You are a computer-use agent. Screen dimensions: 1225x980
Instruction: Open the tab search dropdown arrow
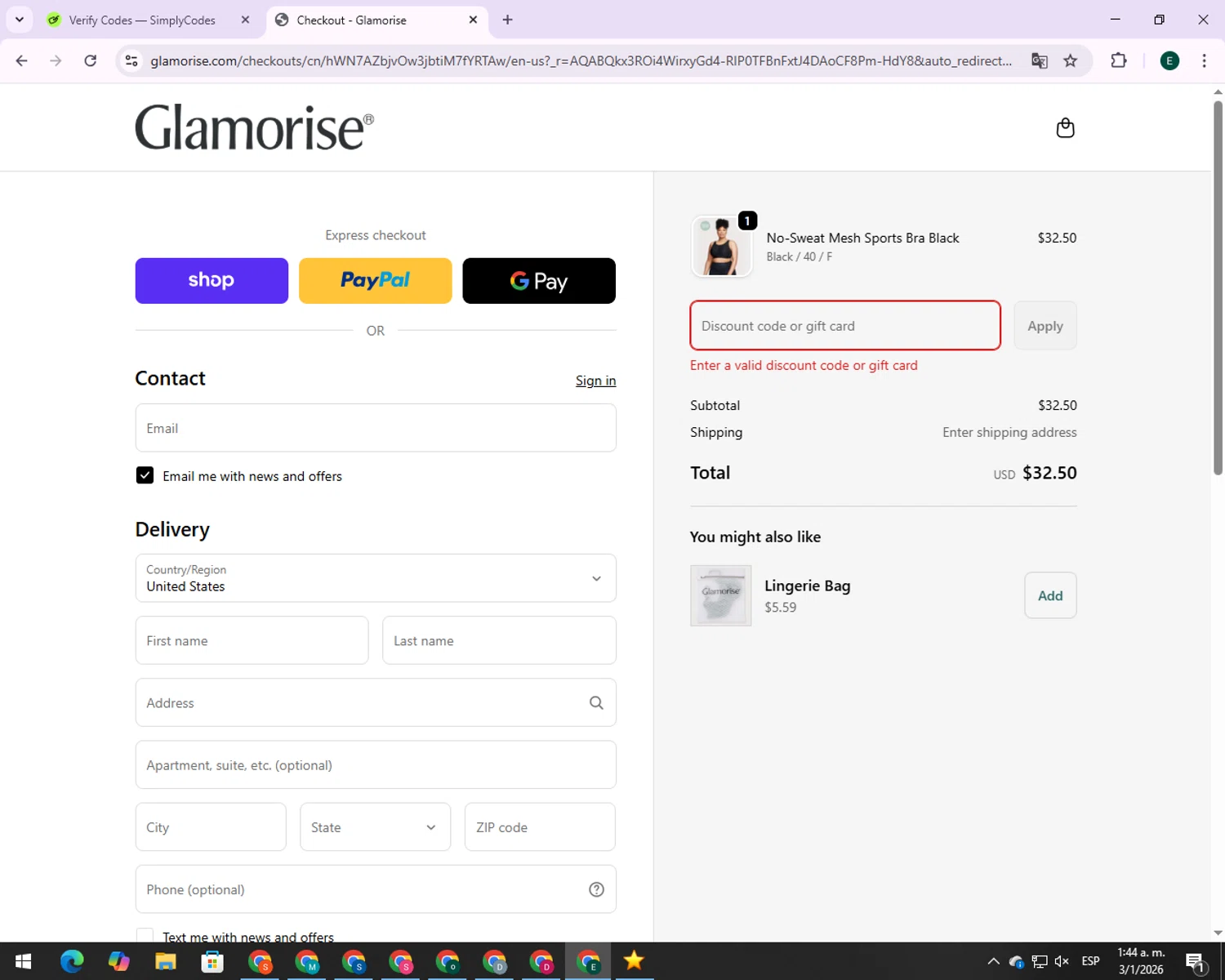(20, 20)
